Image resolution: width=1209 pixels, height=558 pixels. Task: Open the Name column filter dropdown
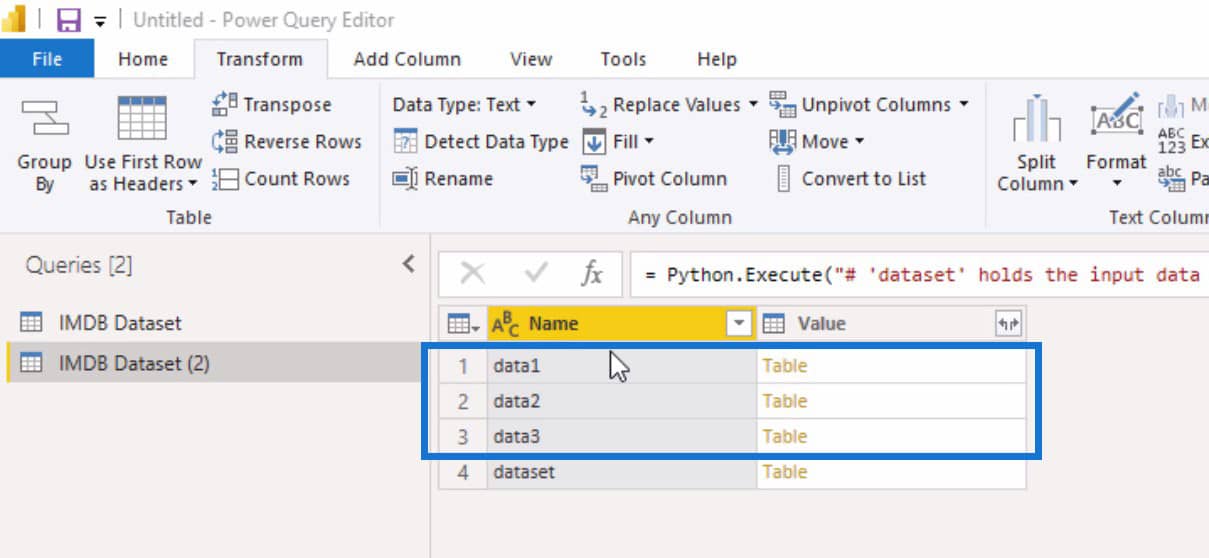pyautogui.click(x=738, y=323)
